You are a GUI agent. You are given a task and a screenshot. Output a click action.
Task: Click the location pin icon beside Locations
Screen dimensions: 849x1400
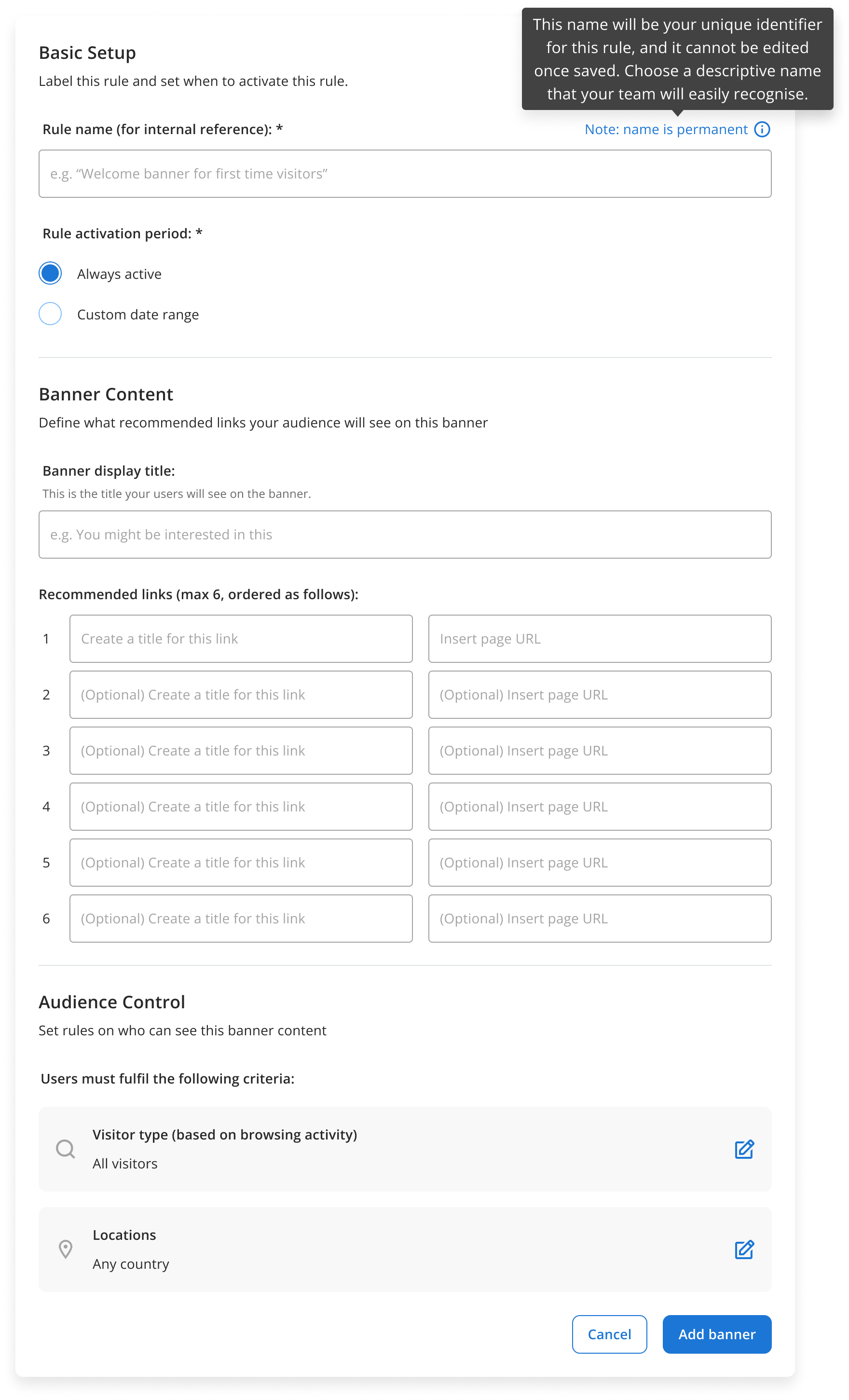(x=66, y=1249)
